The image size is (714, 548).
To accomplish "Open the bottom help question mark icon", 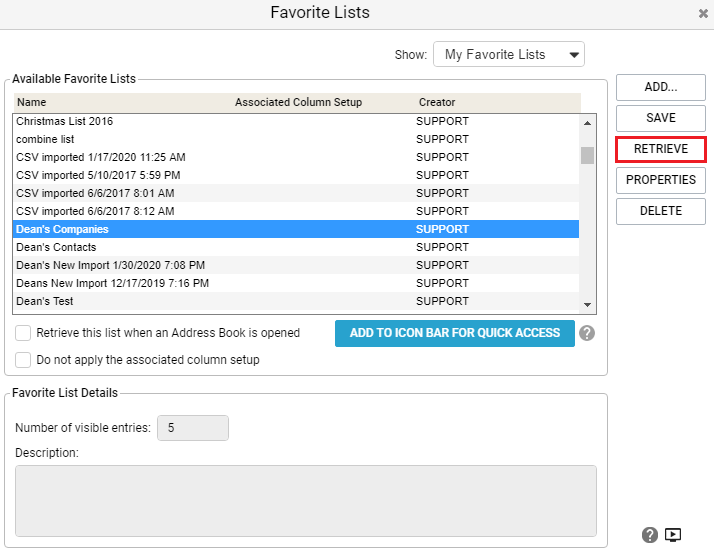I will click(x=650, y=535).
